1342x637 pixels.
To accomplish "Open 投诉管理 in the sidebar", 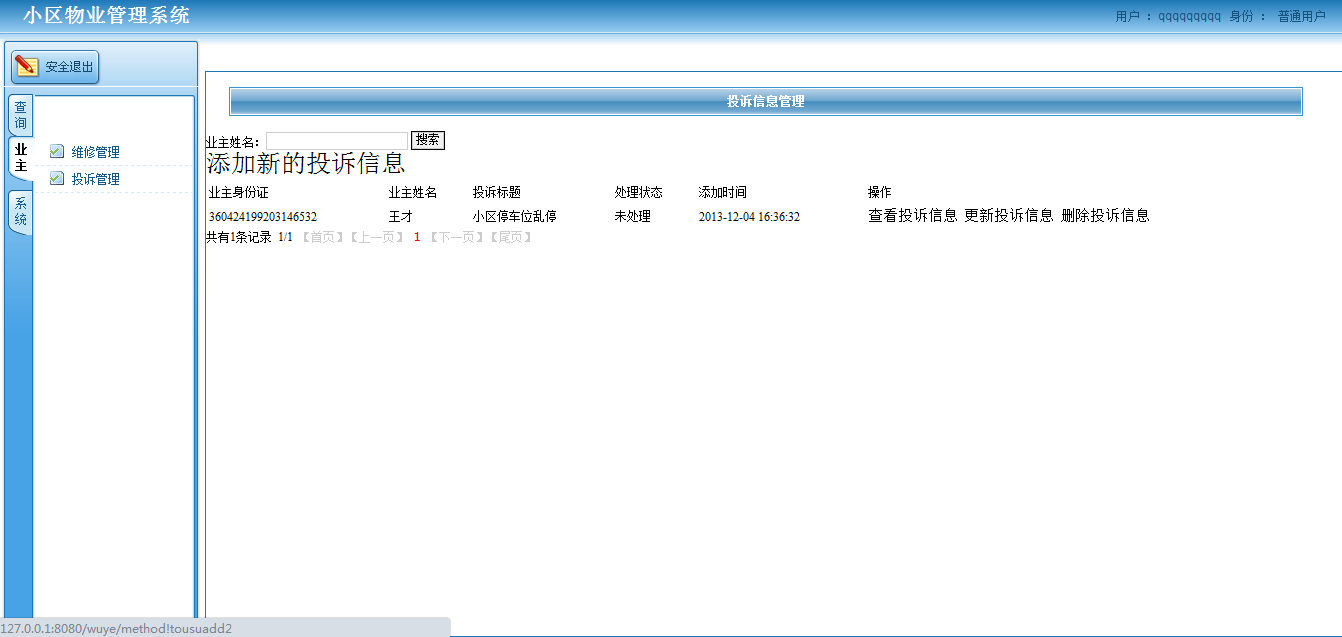I will point(95,179).
